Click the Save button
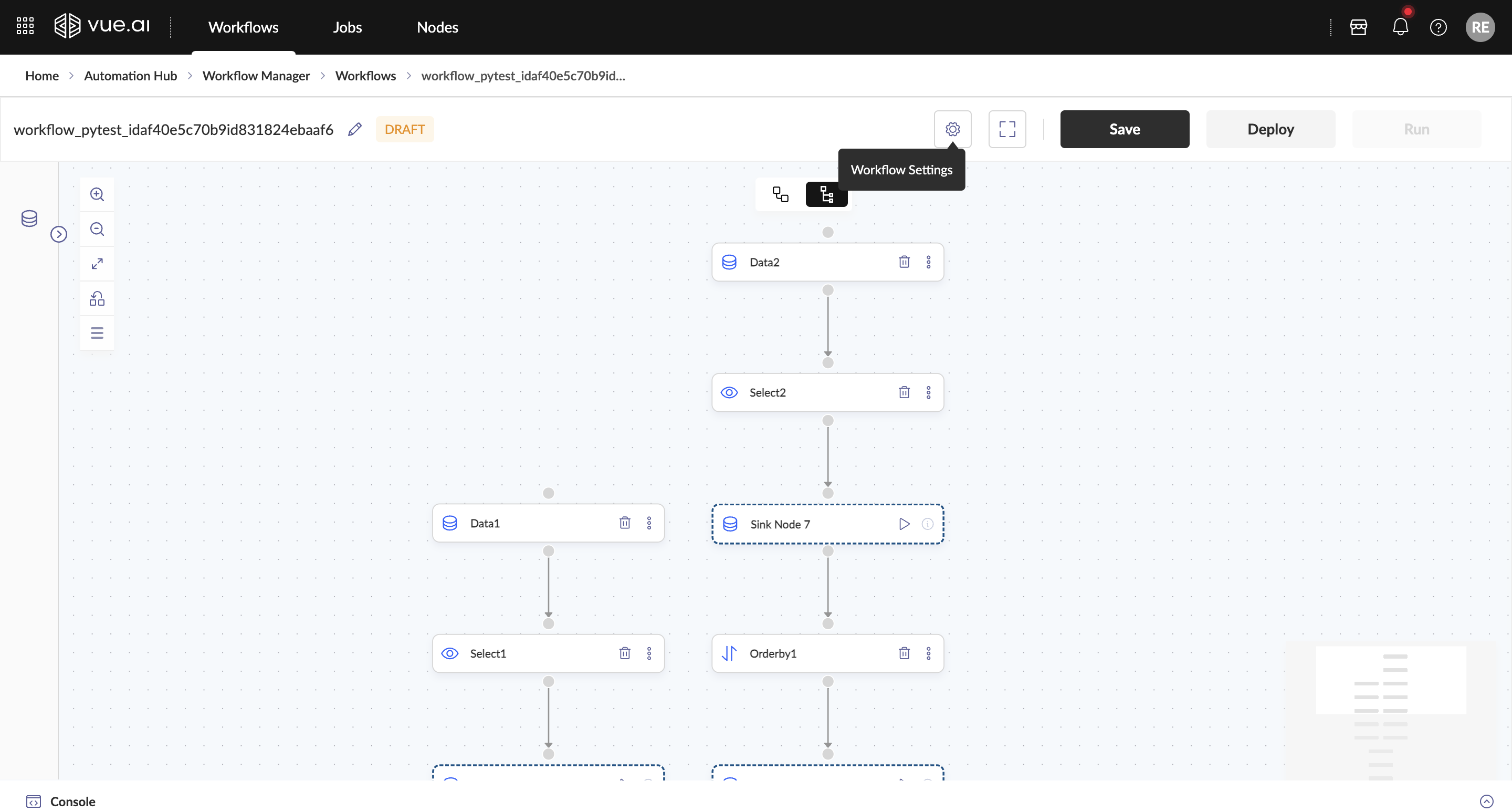 (1124, 129)
